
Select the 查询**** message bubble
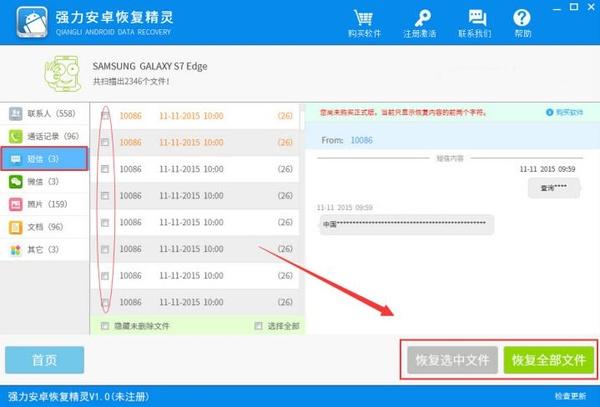point(554,188)
